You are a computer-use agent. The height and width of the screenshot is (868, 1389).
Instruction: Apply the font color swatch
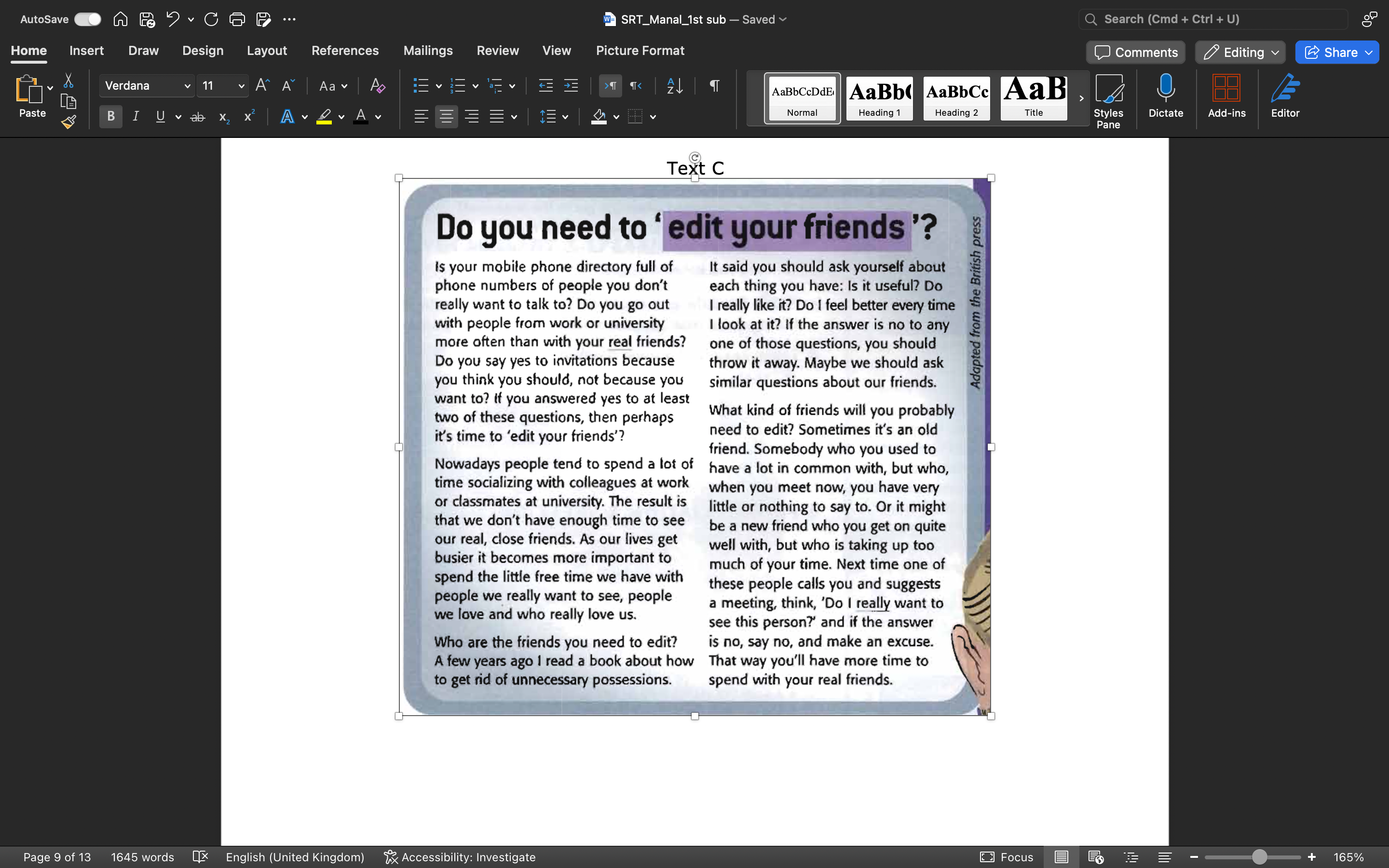(360, 117)
